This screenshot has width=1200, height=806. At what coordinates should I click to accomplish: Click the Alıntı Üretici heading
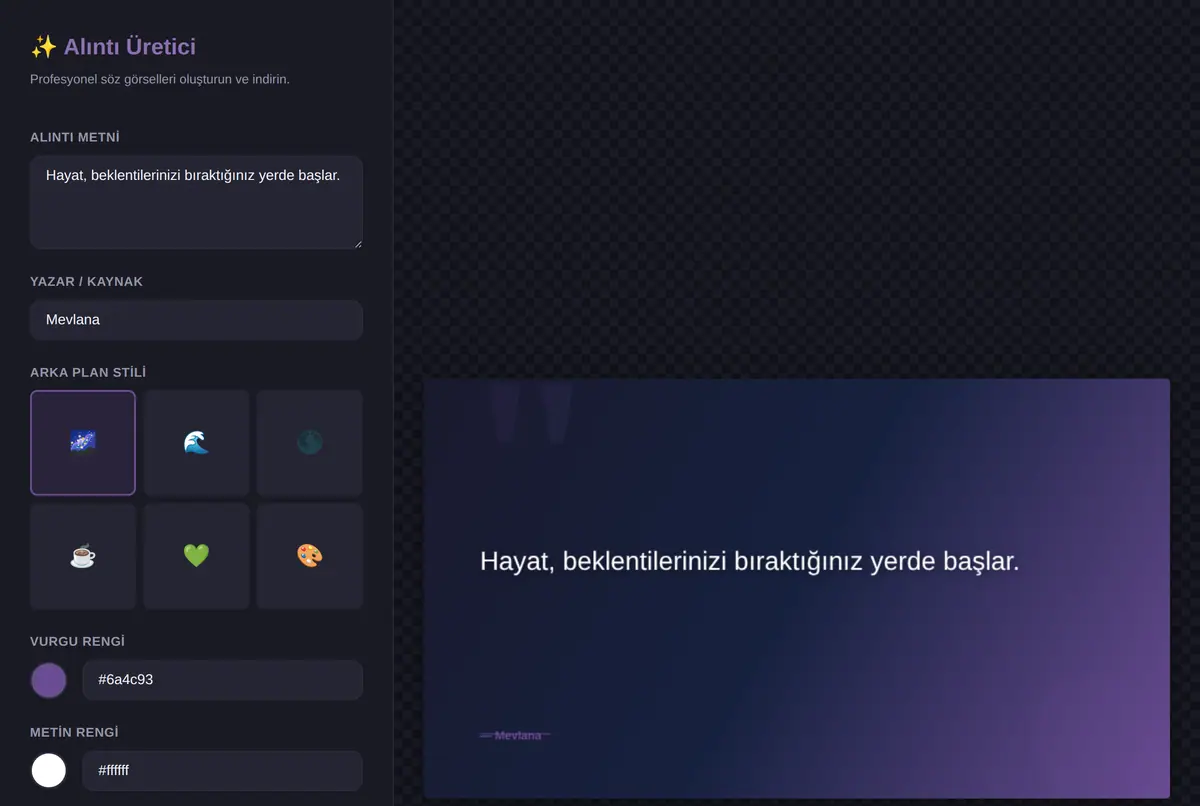coord(113,46)
